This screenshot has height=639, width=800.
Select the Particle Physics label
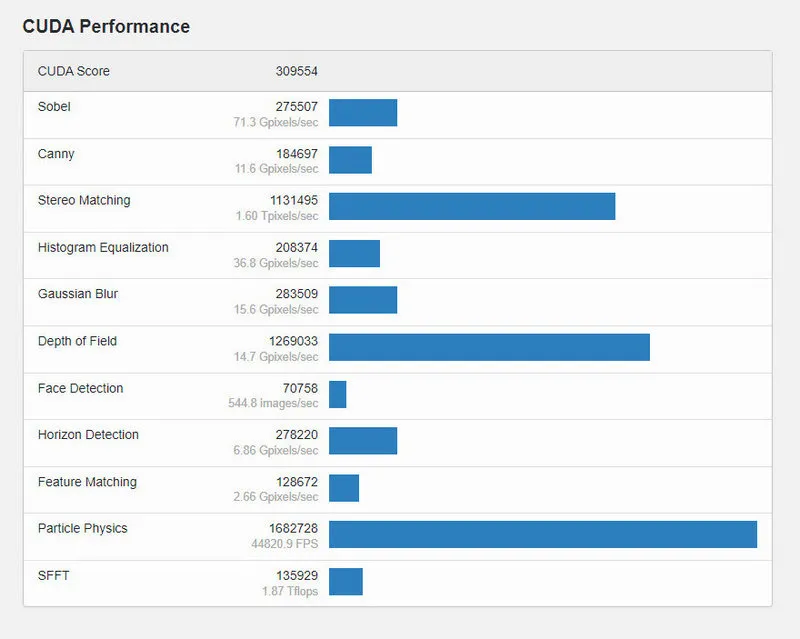[83, 528]
